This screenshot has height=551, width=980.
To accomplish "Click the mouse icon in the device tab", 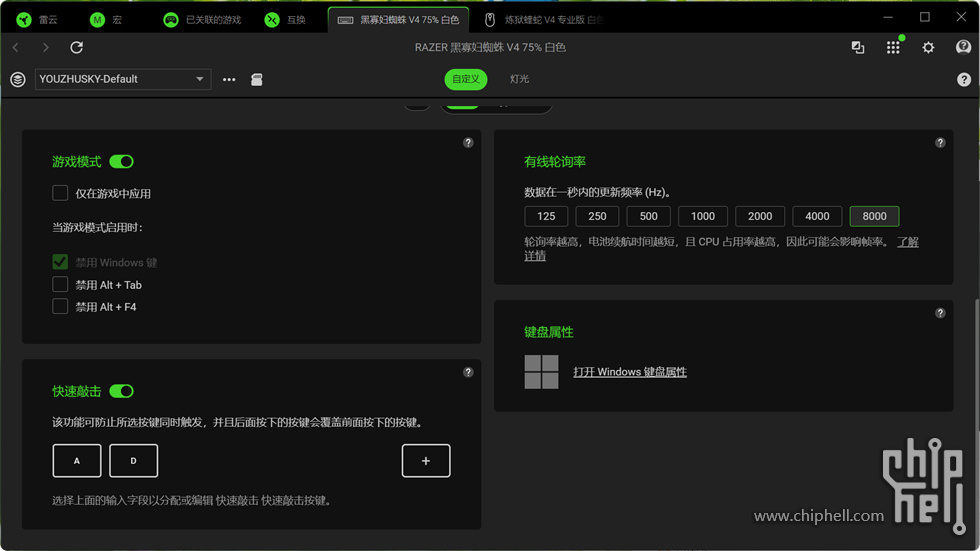I will pos(490,20).
